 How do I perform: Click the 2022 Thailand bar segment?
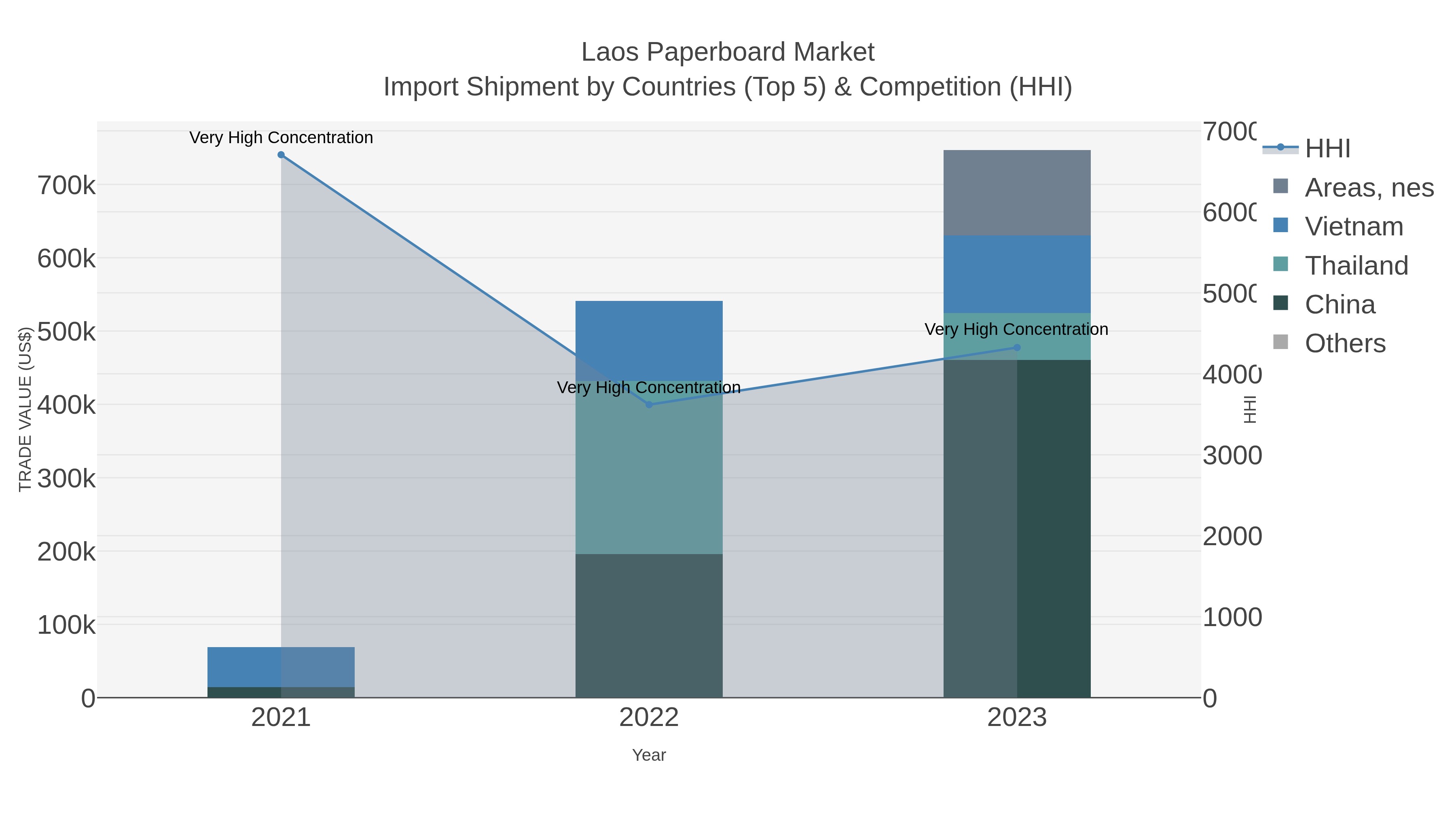649,468
